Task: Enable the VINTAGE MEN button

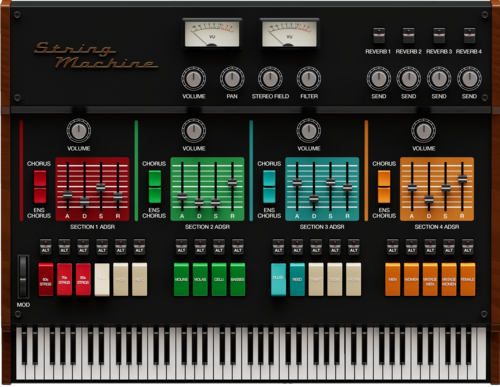Action: tap(430, 279)
